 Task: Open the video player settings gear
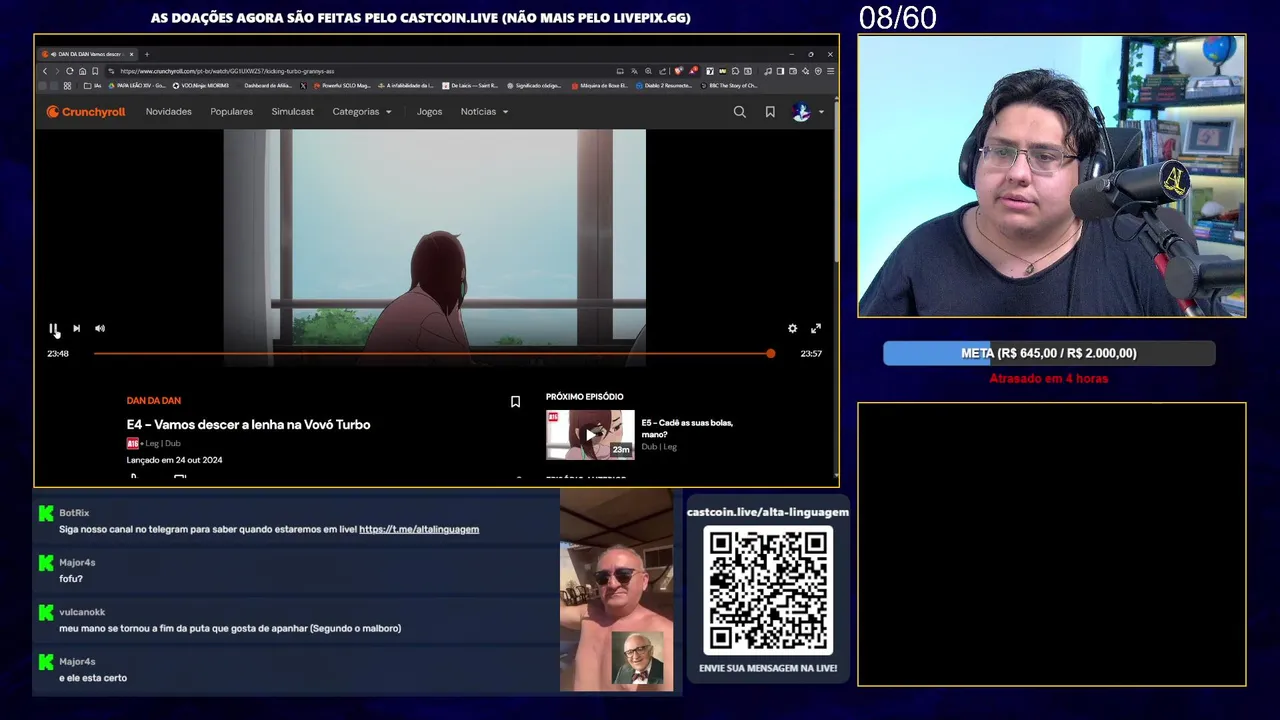coord(792,328)
